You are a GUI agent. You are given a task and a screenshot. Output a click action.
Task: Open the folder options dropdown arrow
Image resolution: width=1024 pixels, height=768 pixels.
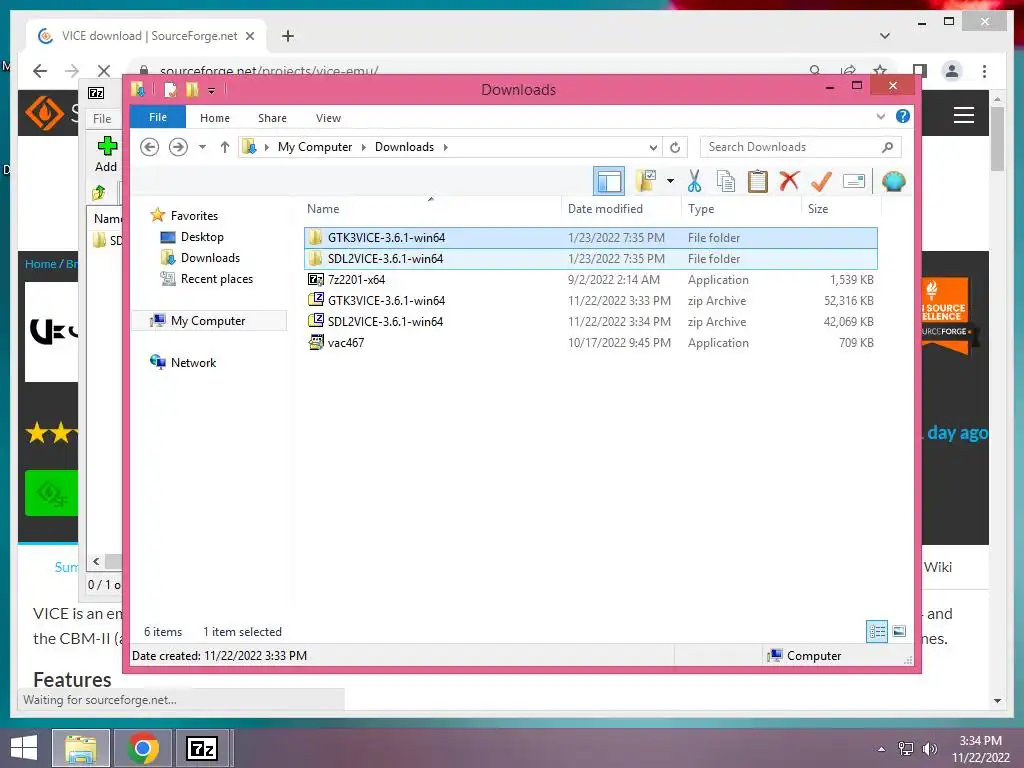(670, 181)
